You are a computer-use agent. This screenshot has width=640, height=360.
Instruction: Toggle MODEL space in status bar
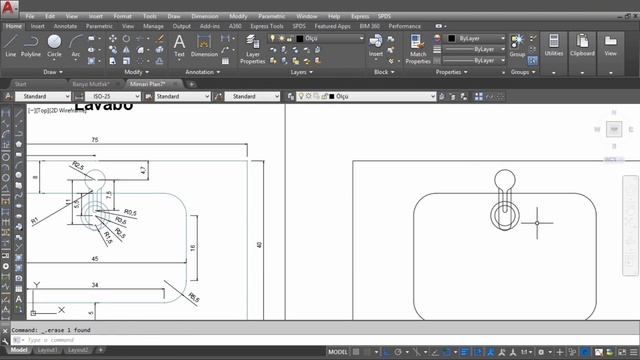point(338,352)
